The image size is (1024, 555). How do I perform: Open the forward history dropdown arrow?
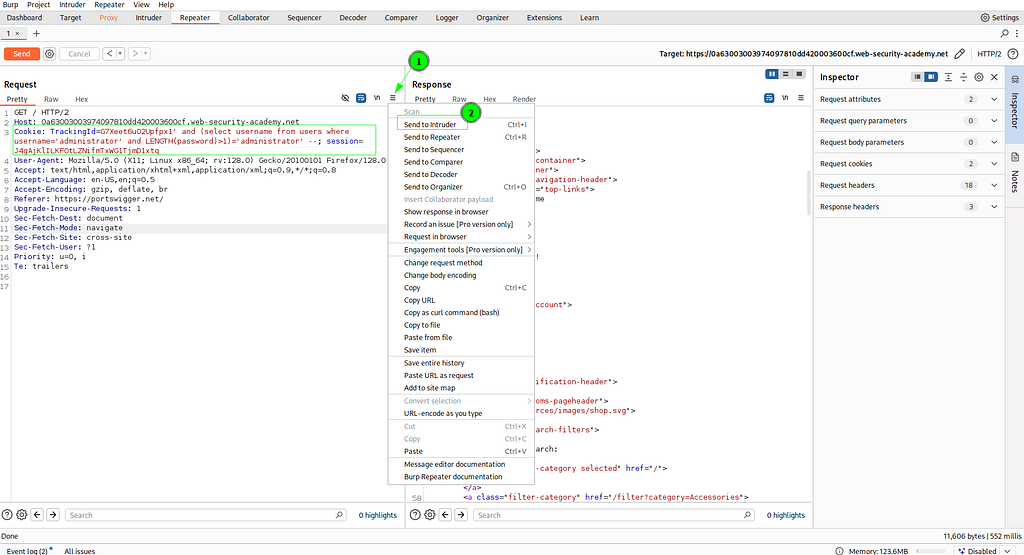[146, 54]
